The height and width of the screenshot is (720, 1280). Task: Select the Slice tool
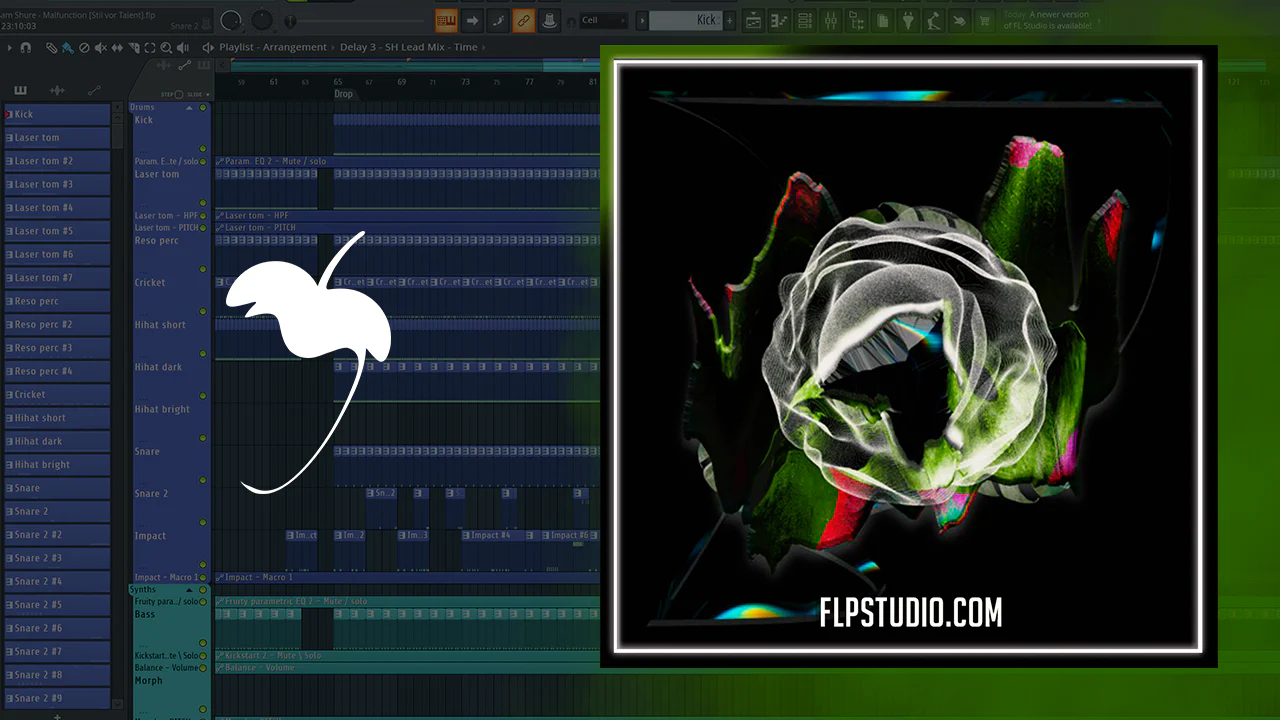[135, 47]
